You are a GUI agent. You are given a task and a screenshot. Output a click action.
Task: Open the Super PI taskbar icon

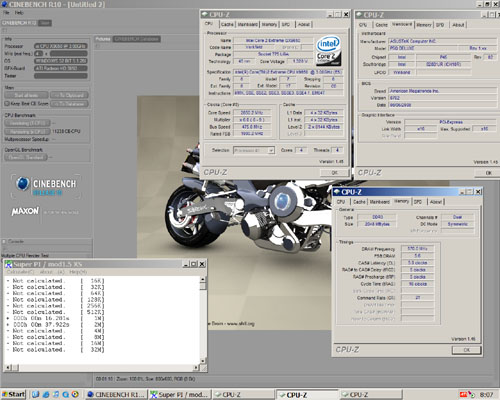pos(180,394)
